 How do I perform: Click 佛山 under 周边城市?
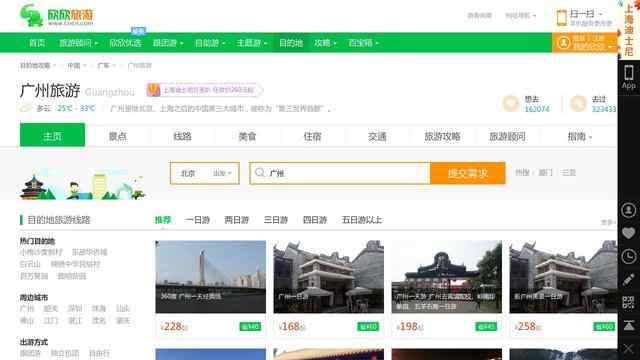click(x=27, y=320)
